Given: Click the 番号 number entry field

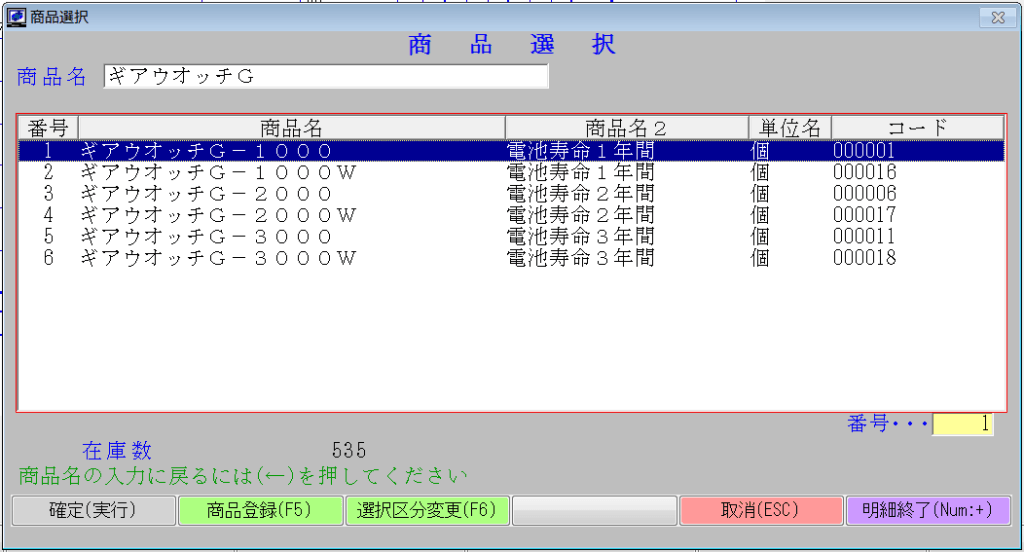Looking at the screenshot, I should click(963, 424).
